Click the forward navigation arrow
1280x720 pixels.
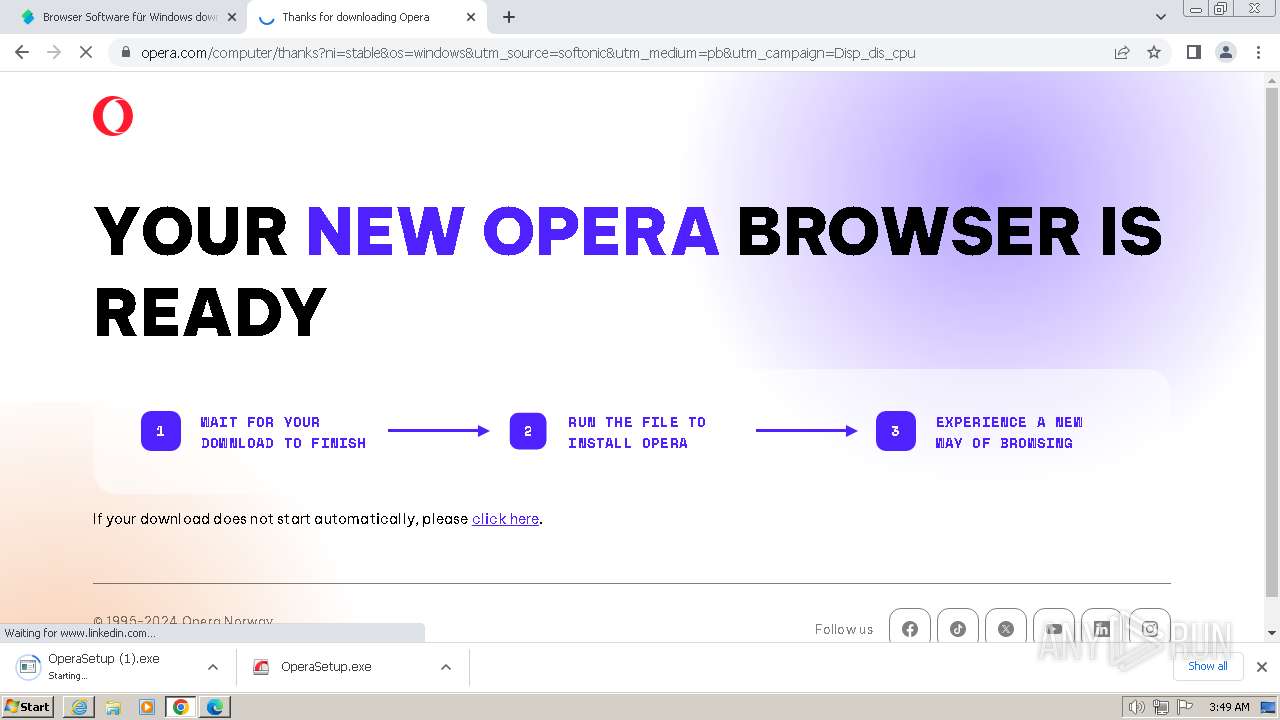[54, 52]
